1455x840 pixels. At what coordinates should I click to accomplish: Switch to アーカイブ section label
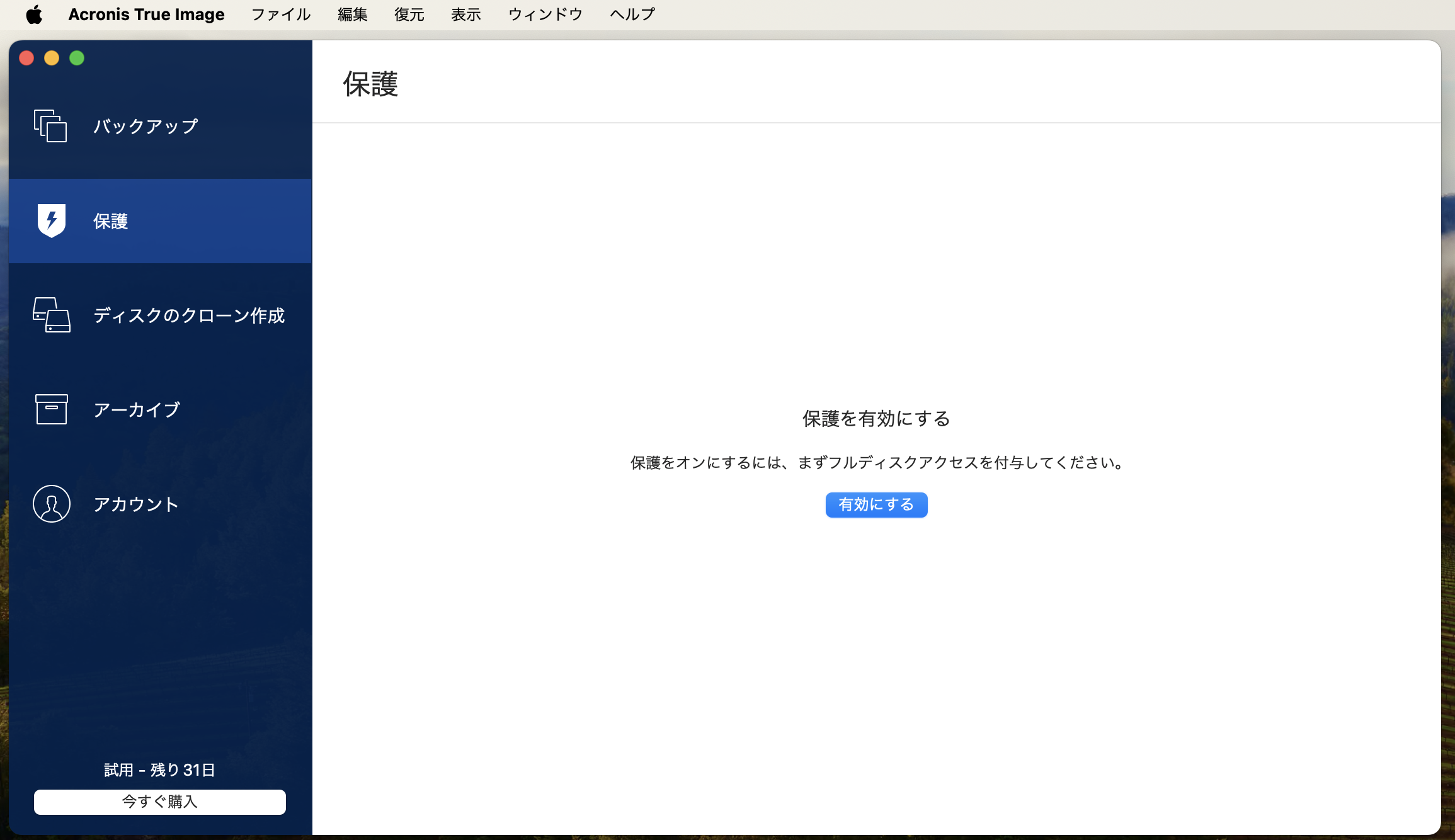[x=137, y=410]
